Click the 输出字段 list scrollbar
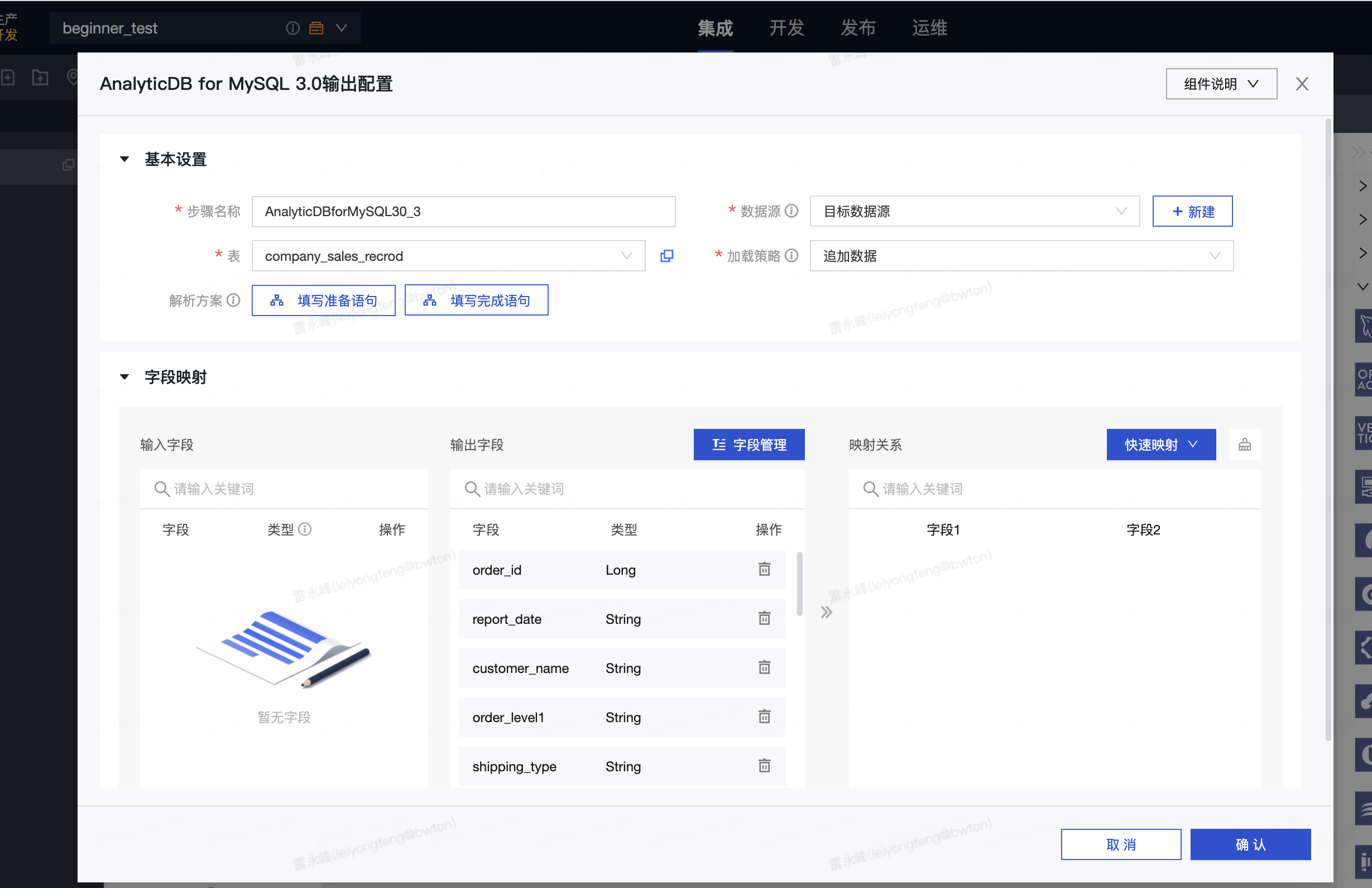 click(x=799, y=584)
